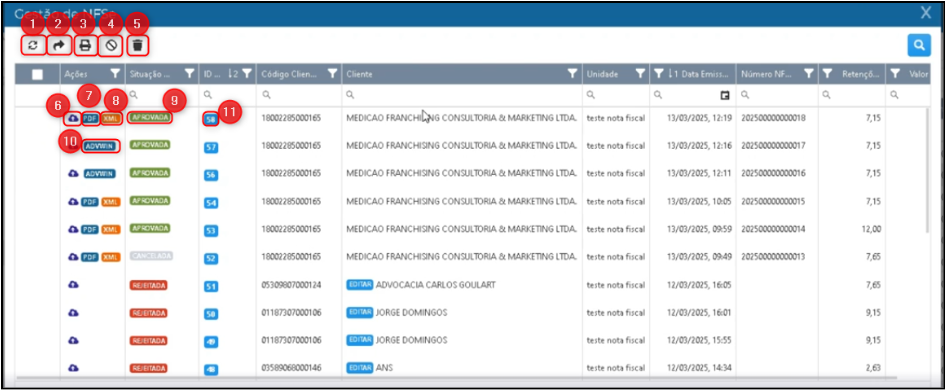Click the Número NF filter search field
The height and width of the screenshot is (390, 945).
coord(777,95)
